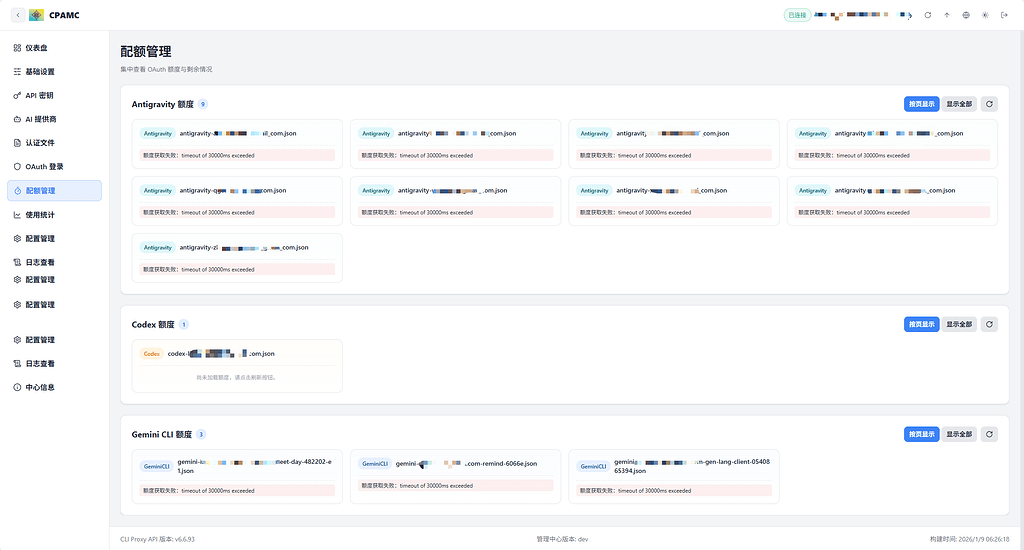1024x550 pixels.
Task: Click error message under antigravity-zl card
Action: (237, 269)
